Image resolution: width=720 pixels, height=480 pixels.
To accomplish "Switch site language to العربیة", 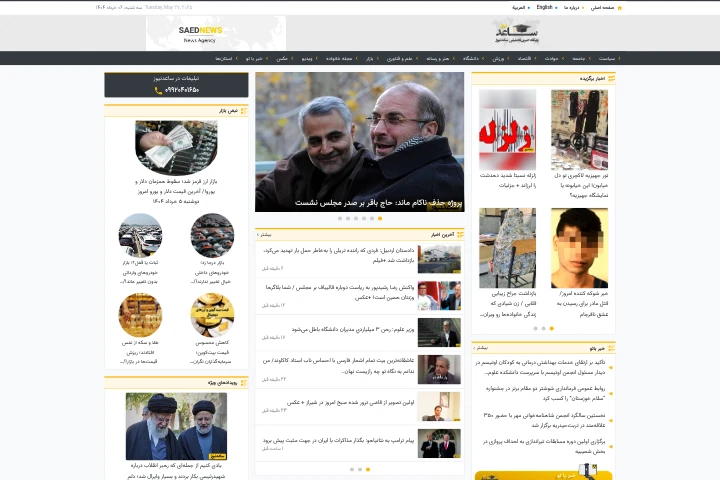I will click(518, 8).
